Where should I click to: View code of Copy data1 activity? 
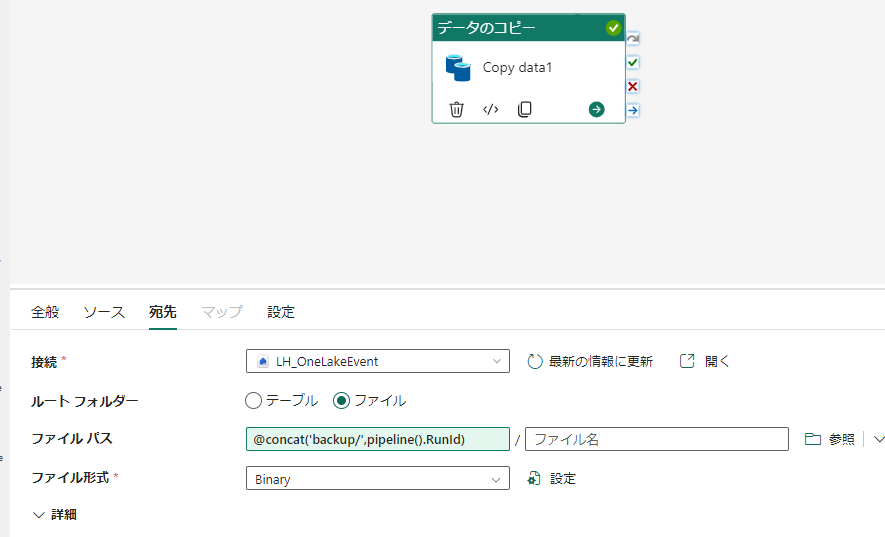[490, 109]
